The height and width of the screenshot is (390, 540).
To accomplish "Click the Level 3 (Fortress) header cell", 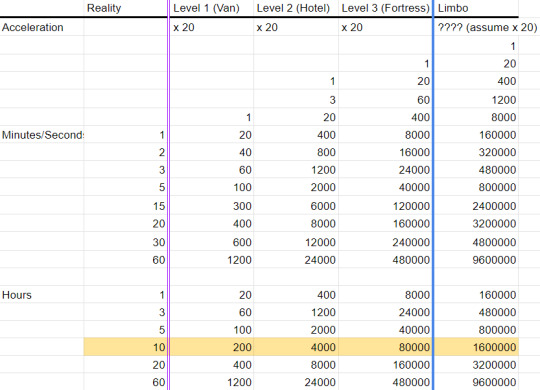I will (385, 8).
